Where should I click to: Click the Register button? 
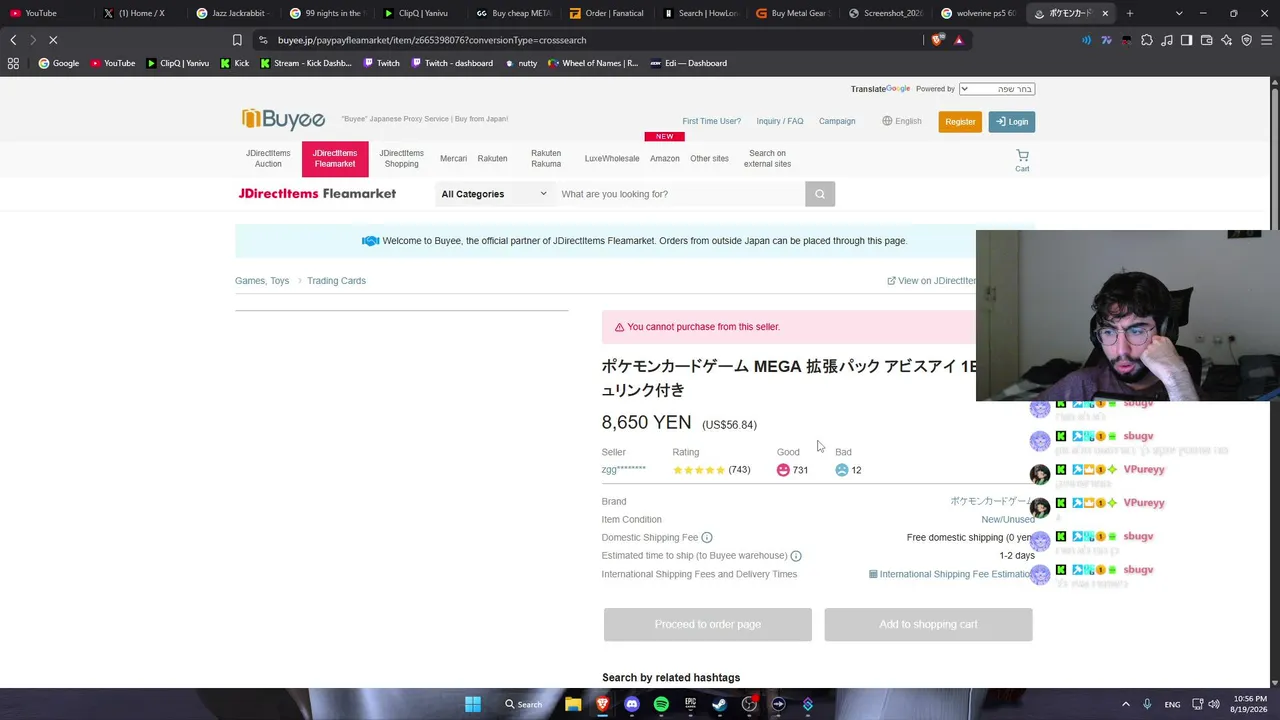960,122
